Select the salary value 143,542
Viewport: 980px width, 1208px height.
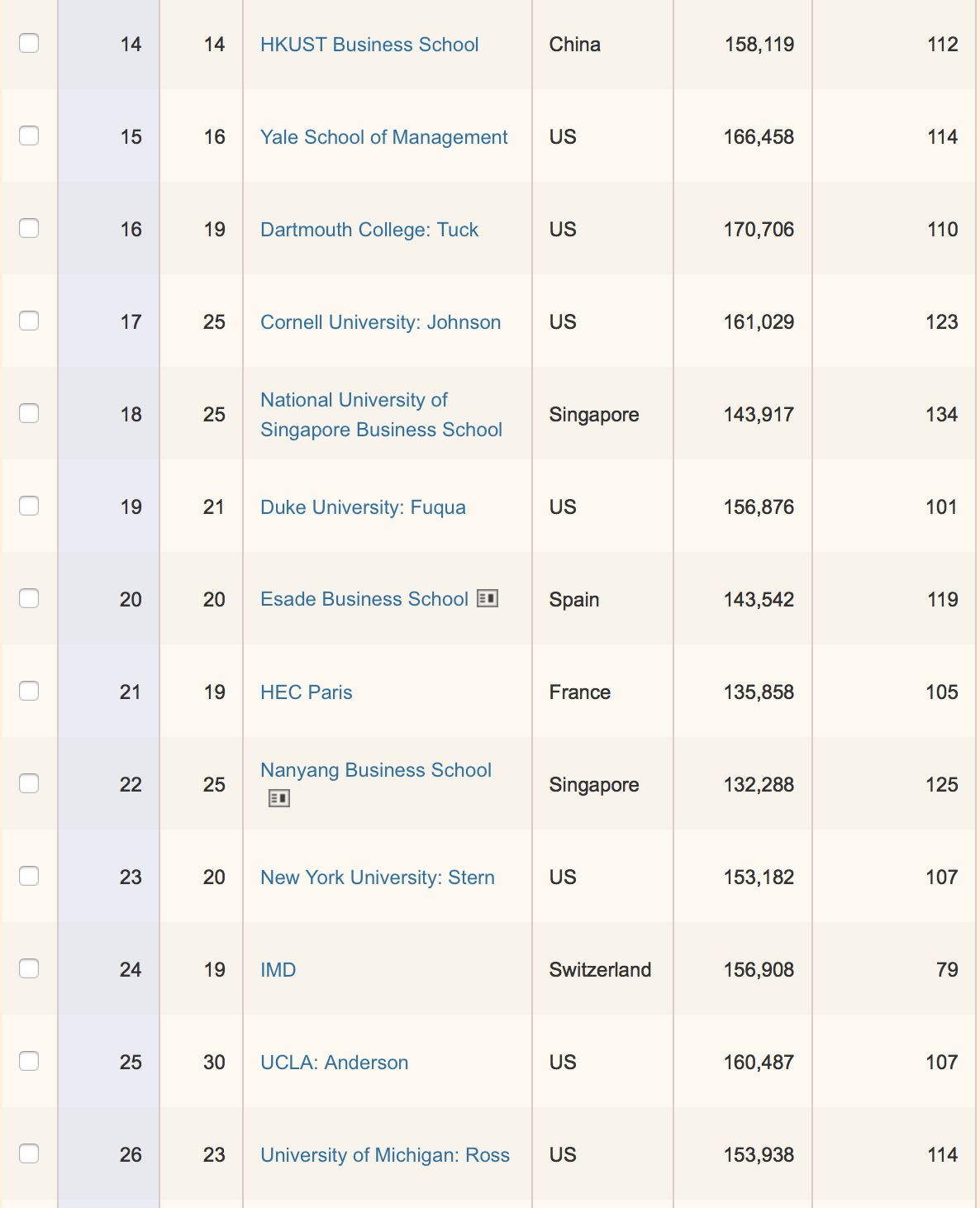759,600
